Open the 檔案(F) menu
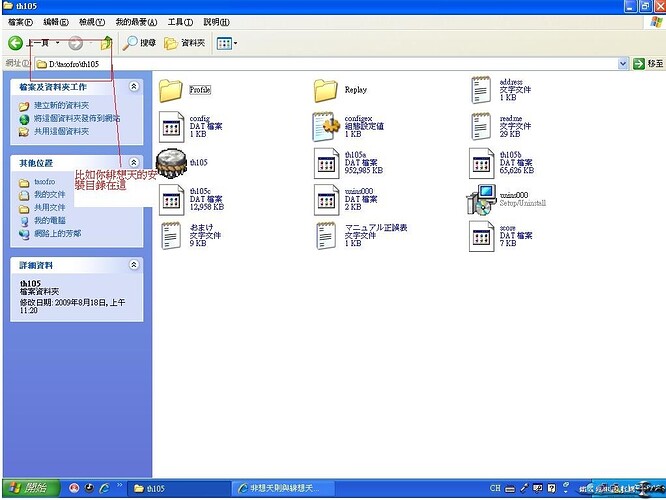The width and height of the screenshot is (666, 500). click(19, 21)
